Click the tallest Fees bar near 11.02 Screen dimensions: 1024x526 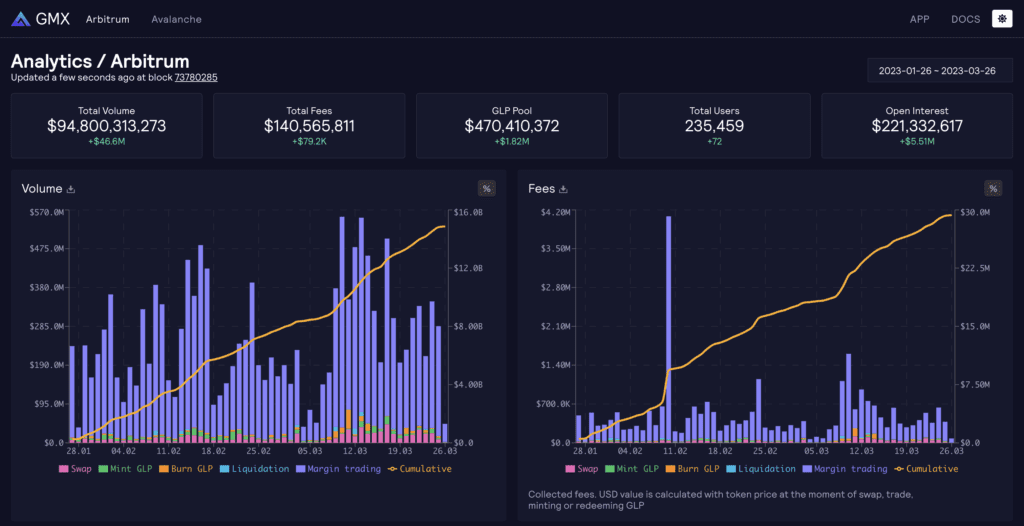668,330
